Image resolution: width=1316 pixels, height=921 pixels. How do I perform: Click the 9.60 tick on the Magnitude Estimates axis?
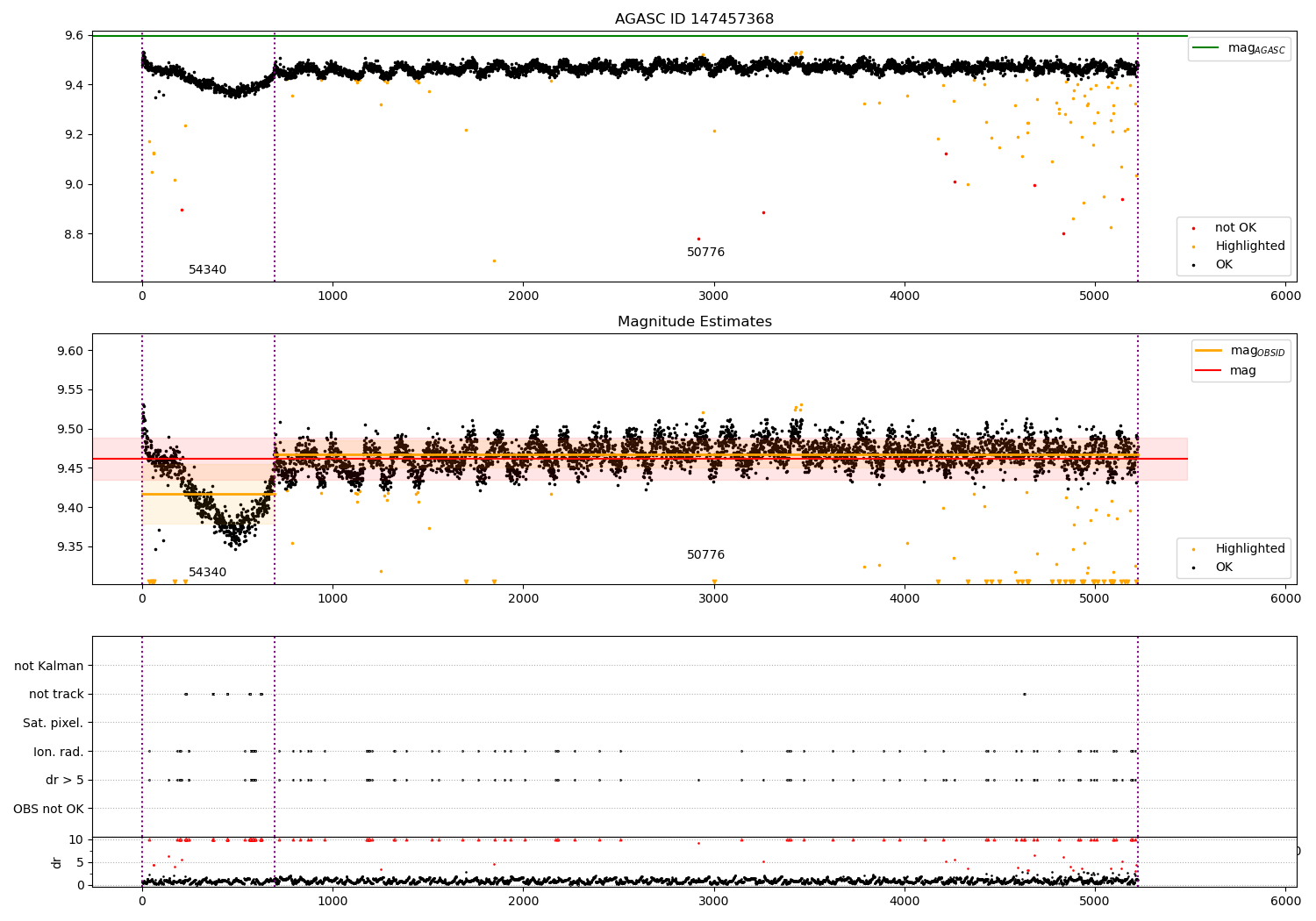(71, 351)
